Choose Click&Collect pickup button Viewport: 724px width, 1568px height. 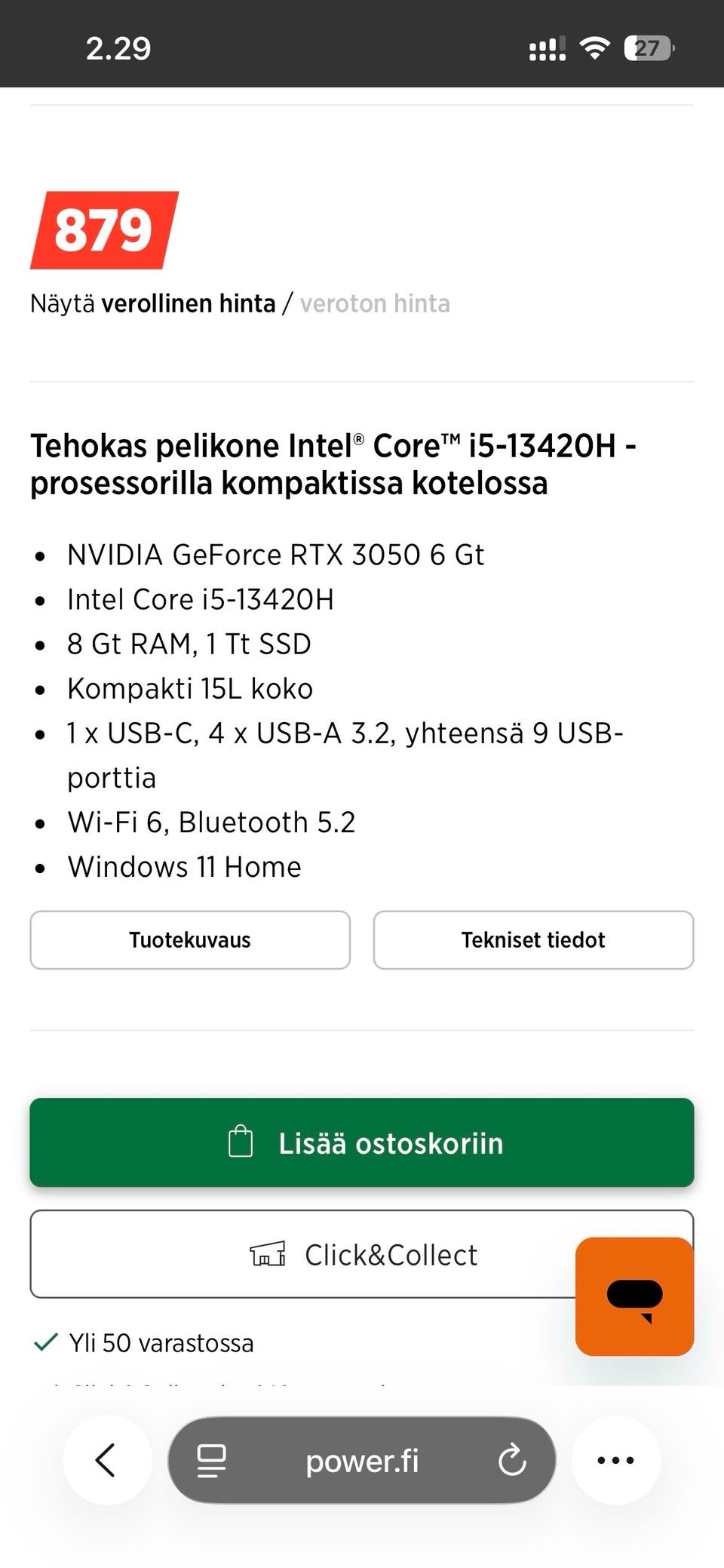362,1254
